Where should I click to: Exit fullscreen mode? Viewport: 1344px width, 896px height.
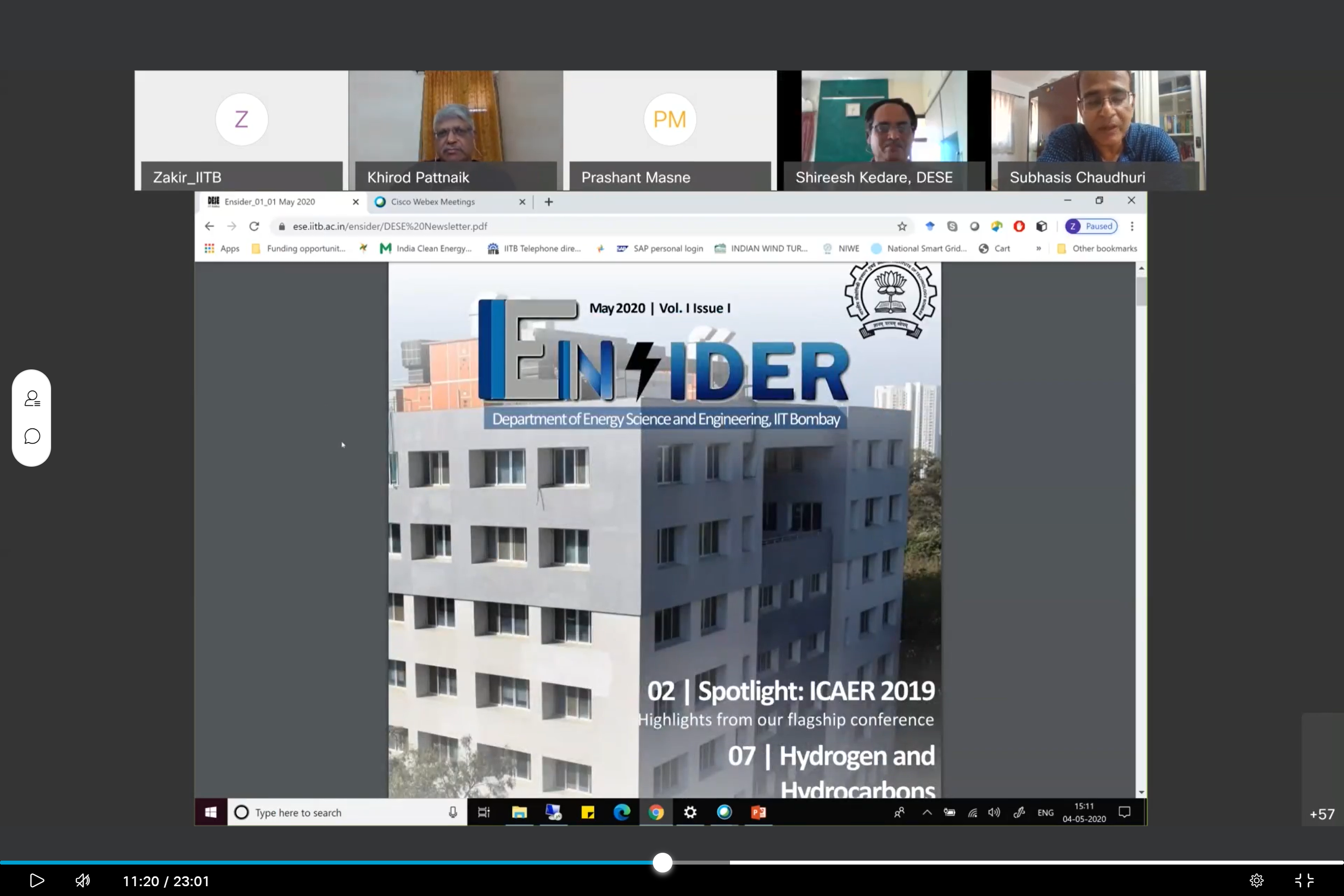(x=1304, y=880)
